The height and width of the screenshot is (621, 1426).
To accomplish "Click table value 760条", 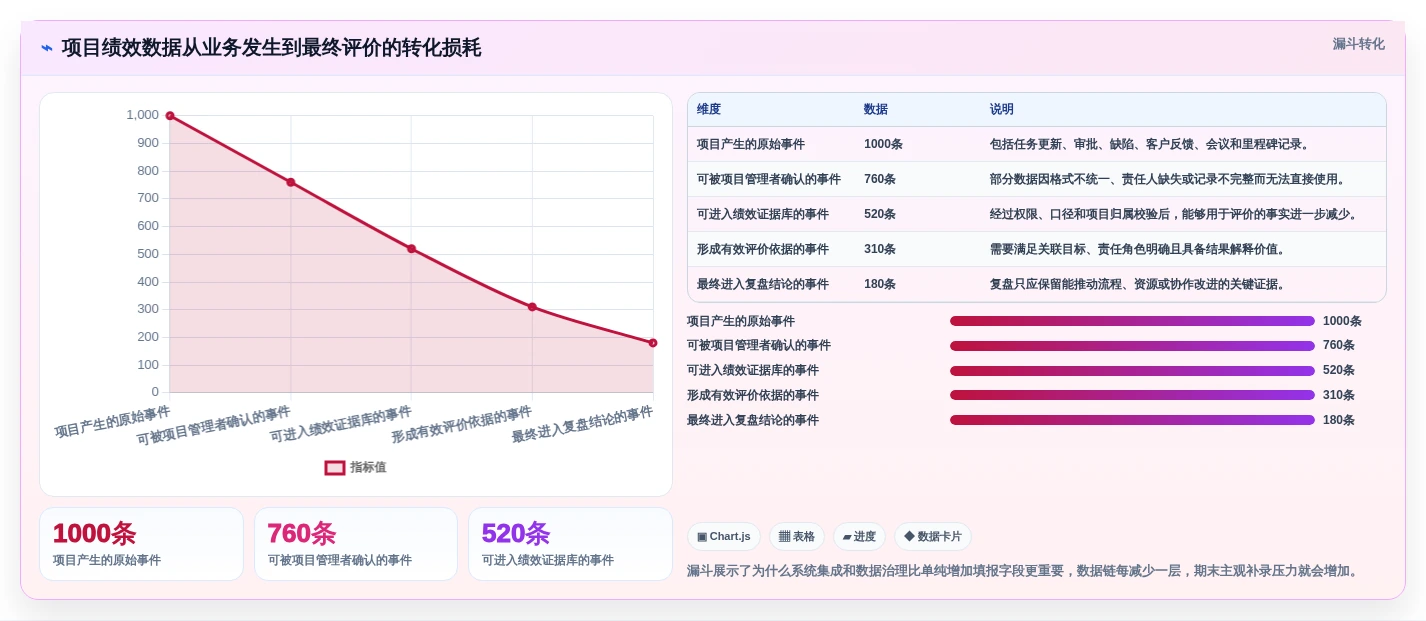I will (880, 179).
